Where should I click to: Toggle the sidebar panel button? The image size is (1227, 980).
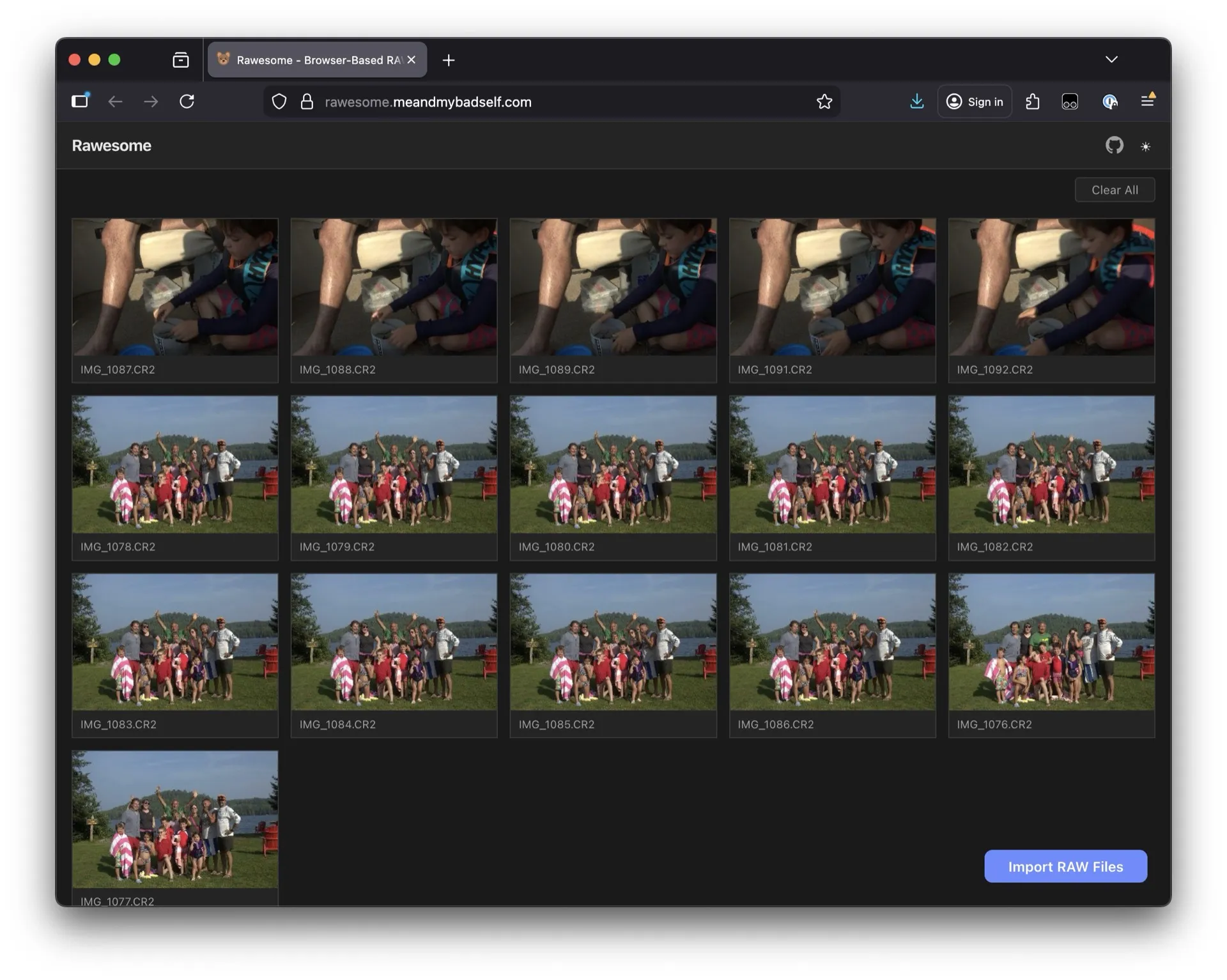[80, 101]
